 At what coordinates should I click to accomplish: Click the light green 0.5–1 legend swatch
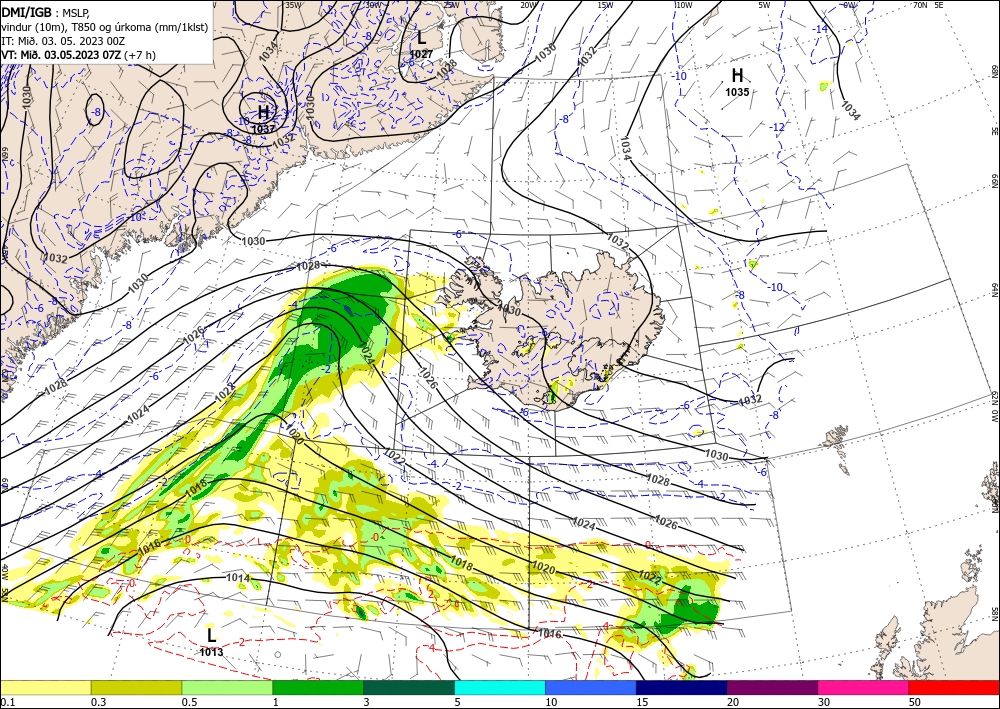pyautogui.click(x=227, y=687)
